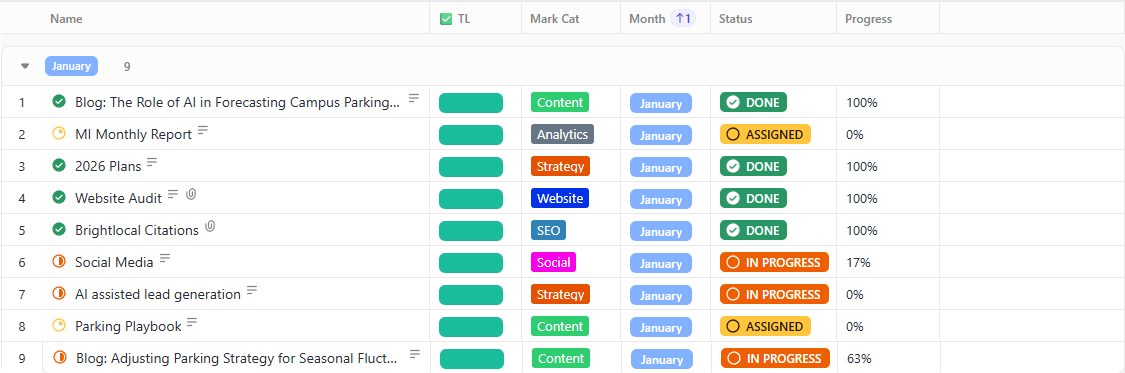Toggle TL cell for AI assisted lead generation
Image resolution: width=1125 pixels, height=373 pixels.
(471, 295)
